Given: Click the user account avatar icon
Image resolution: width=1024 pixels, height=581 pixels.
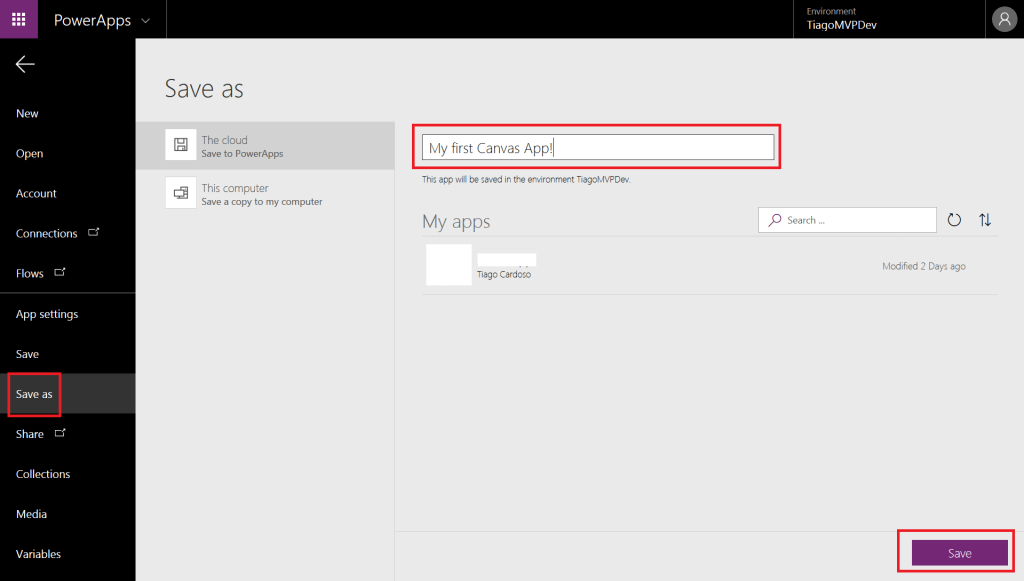Looking at the screenshot, I should coord(1004,19).
